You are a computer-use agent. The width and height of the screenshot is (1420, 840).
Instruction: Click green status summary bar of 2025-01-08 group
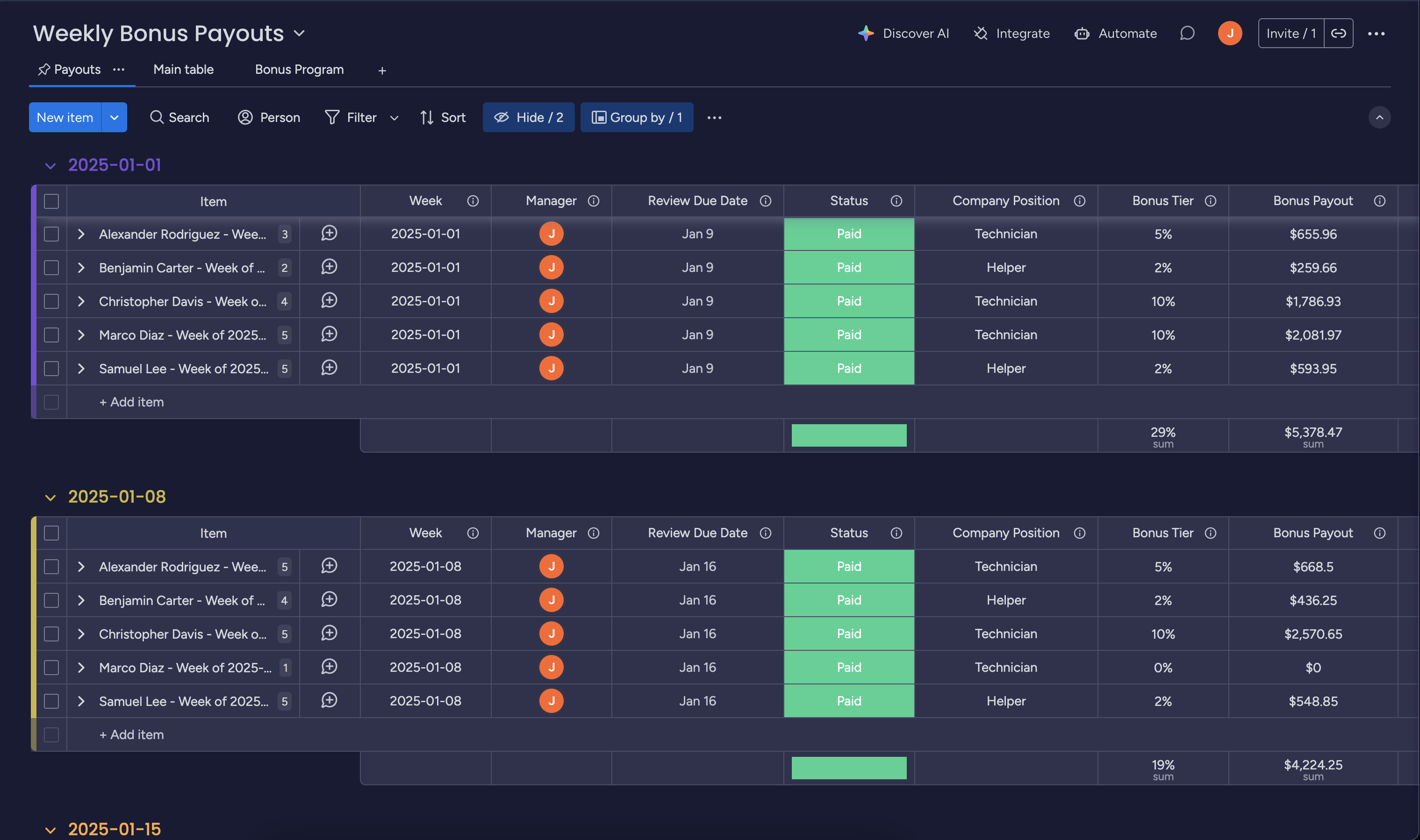pyautogui.click(x=849, y=768)
